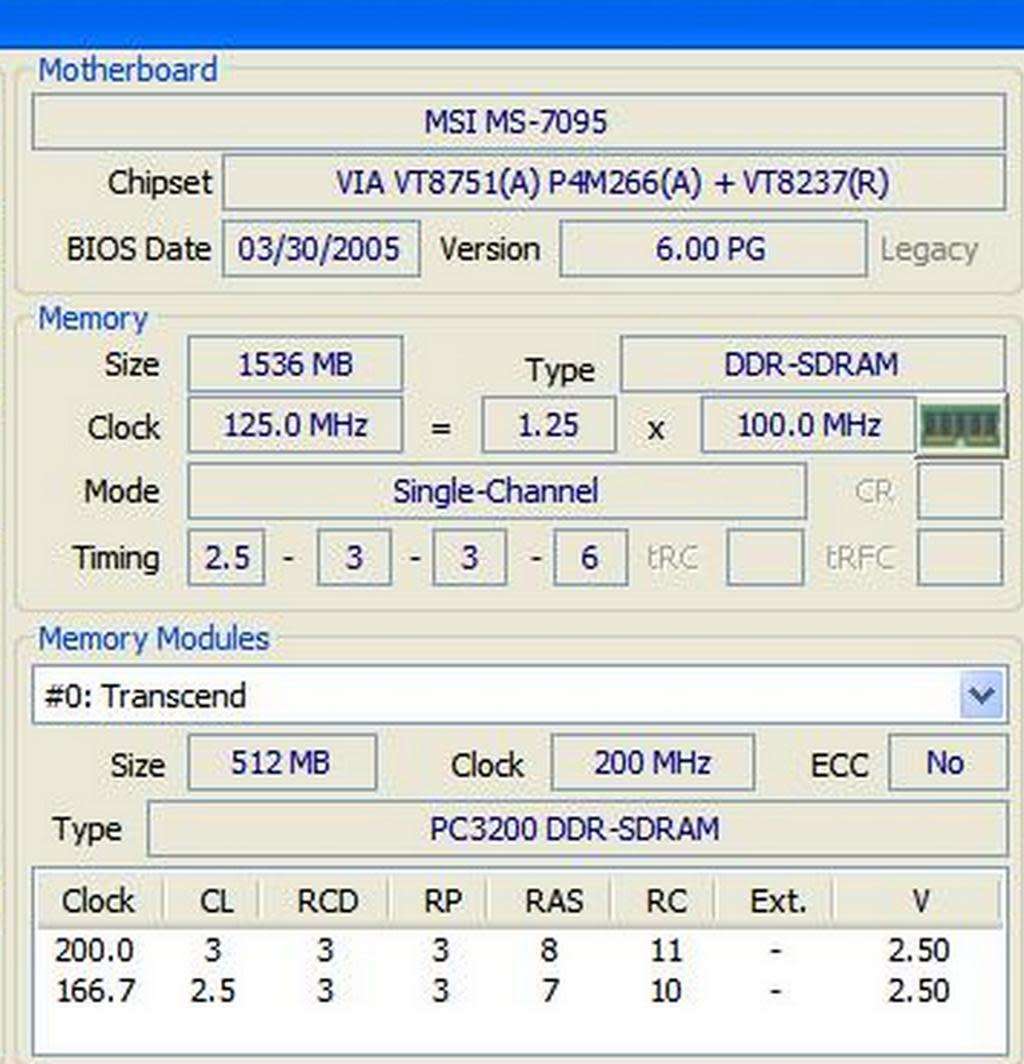This screenshot has height=1064, width=1024.
Task: Select the BIOS Version 6.00 PG field
Action: point(712,249)
